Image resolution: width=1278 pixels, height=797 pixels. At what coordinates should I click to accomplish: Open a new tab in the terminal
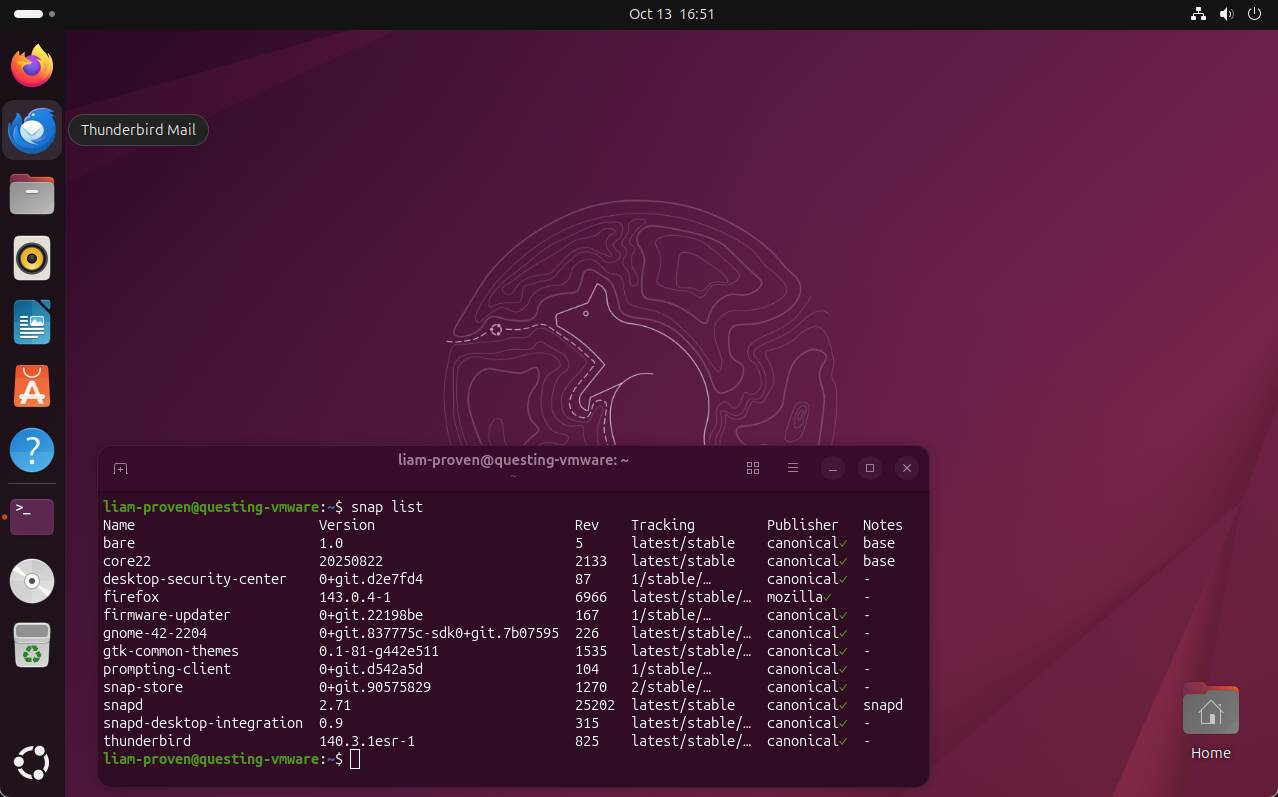120,468
